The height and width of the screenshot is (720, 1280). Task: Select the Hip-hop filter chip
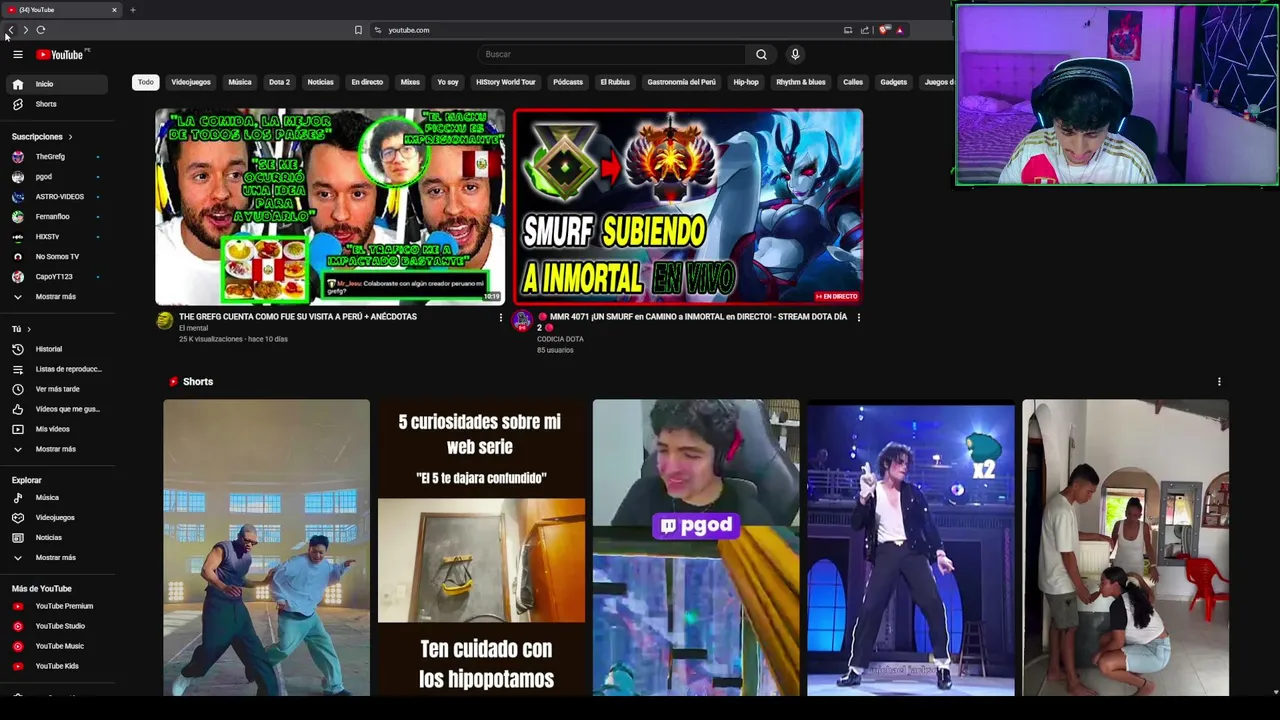tap(746, 82)
